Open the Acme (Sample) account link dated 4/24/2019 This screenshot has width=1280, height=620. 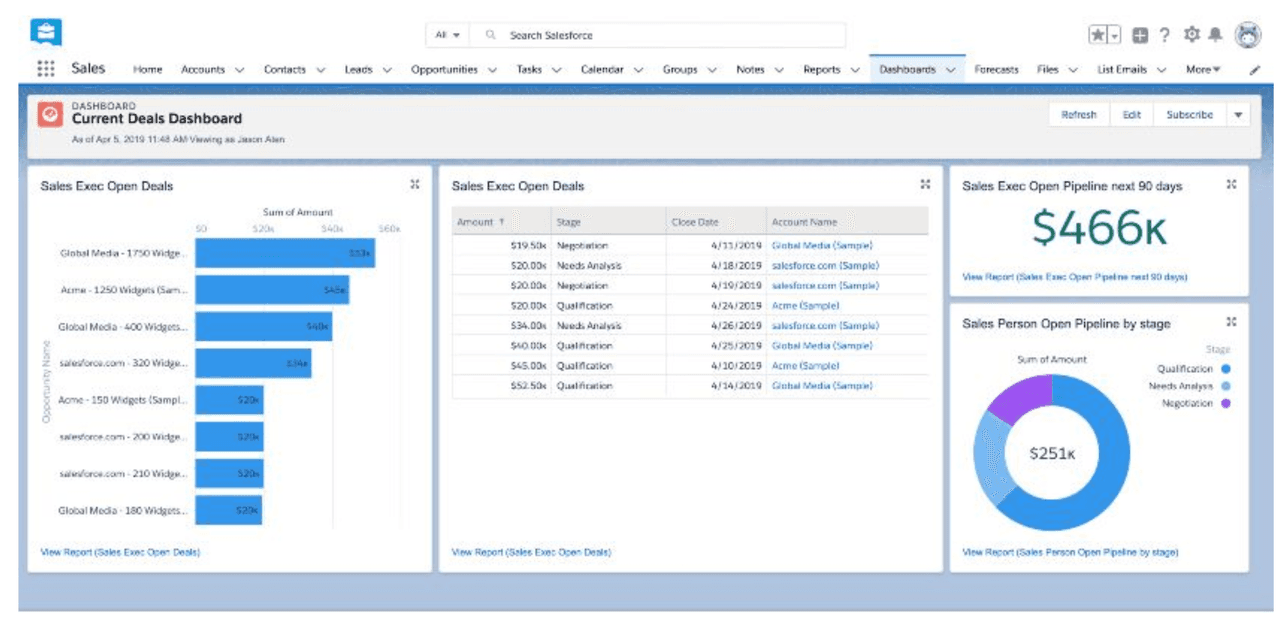coord(805,306)
